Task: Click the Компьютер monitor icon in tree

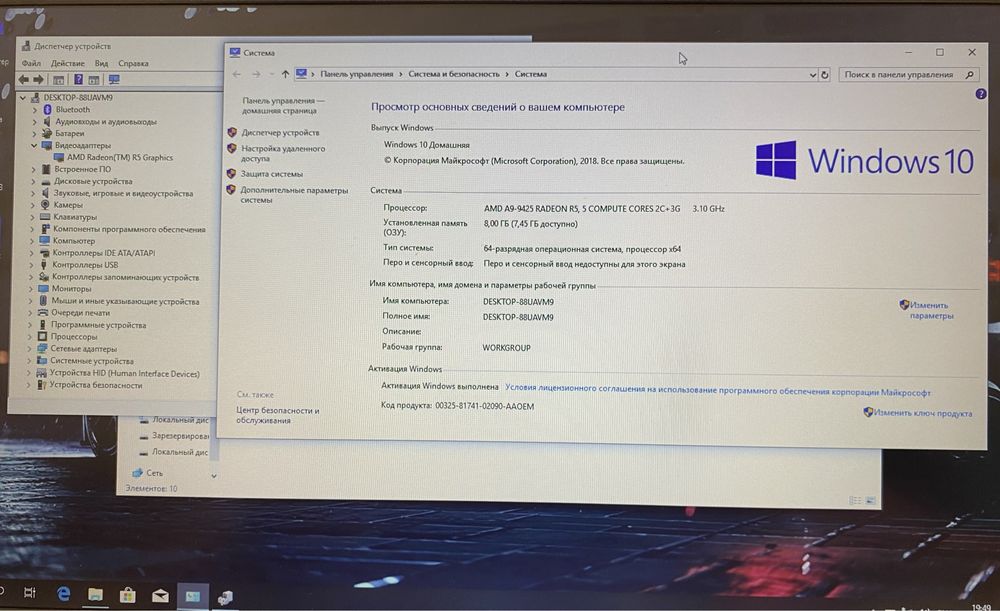Action: click(x=44, y=240)
